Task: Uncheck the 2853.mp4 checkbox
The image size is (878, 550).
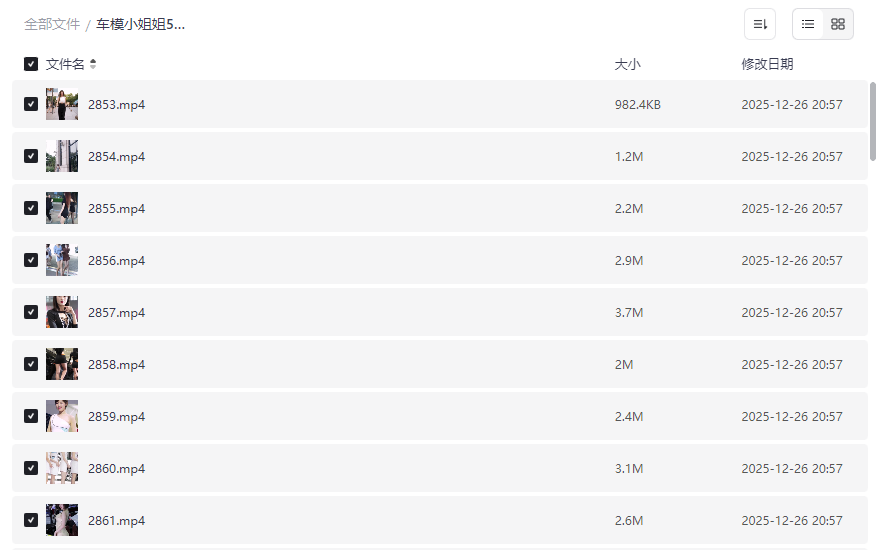Action: [x=31, y=104]
